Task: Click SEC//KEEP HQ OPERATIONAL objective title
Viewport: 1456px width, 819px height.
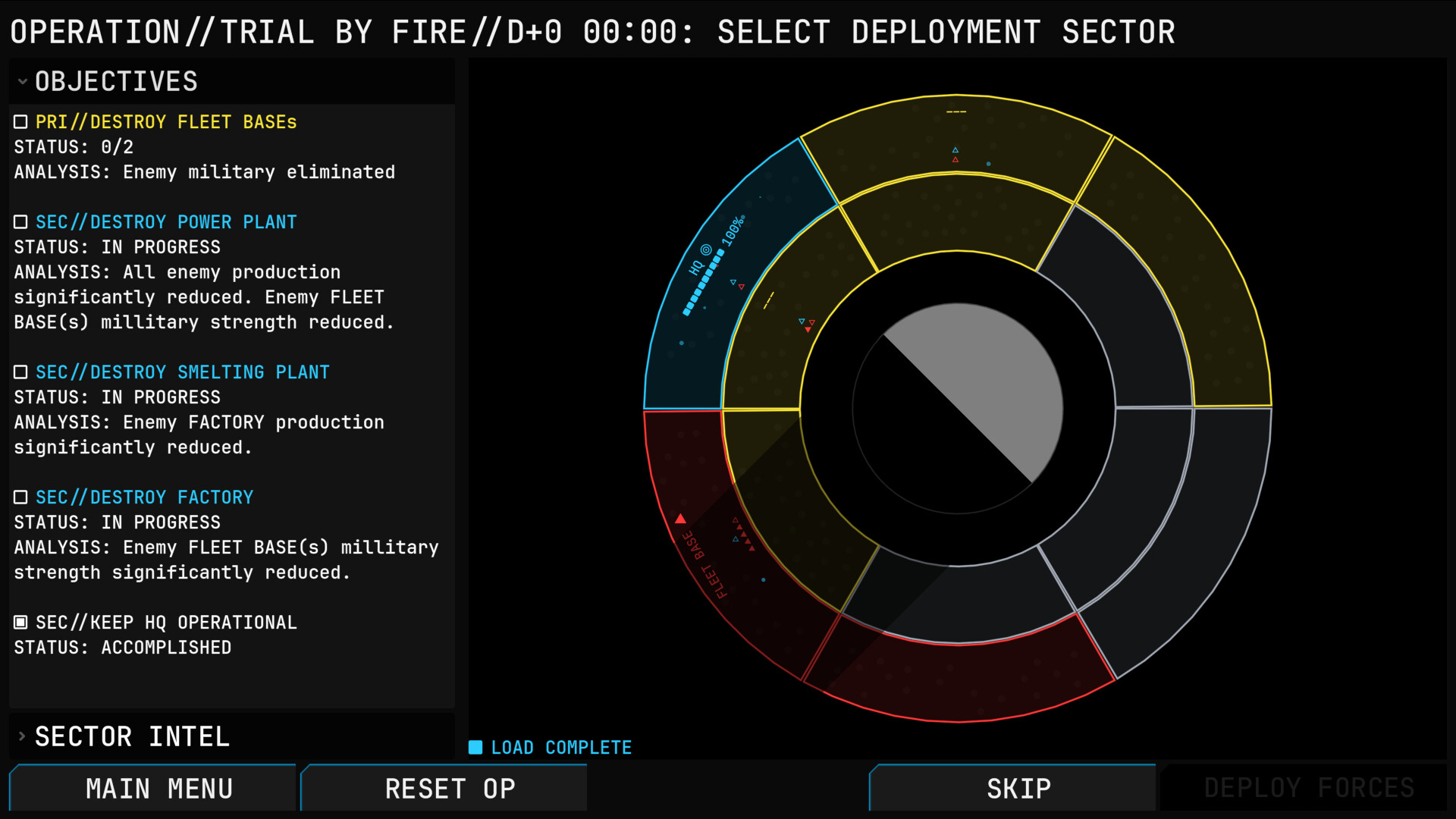Action: coord(166,623)
